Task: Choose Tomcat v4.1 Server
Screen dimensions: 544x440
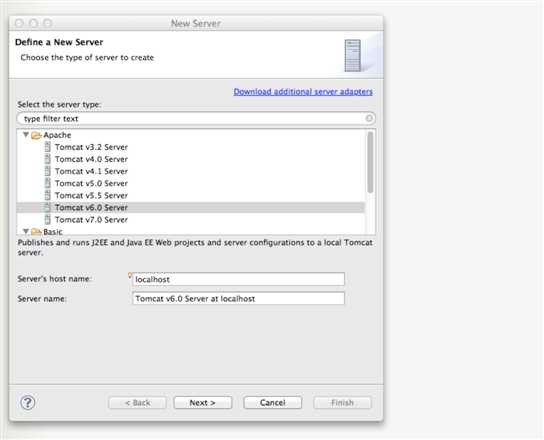Action: pos(91,171)
